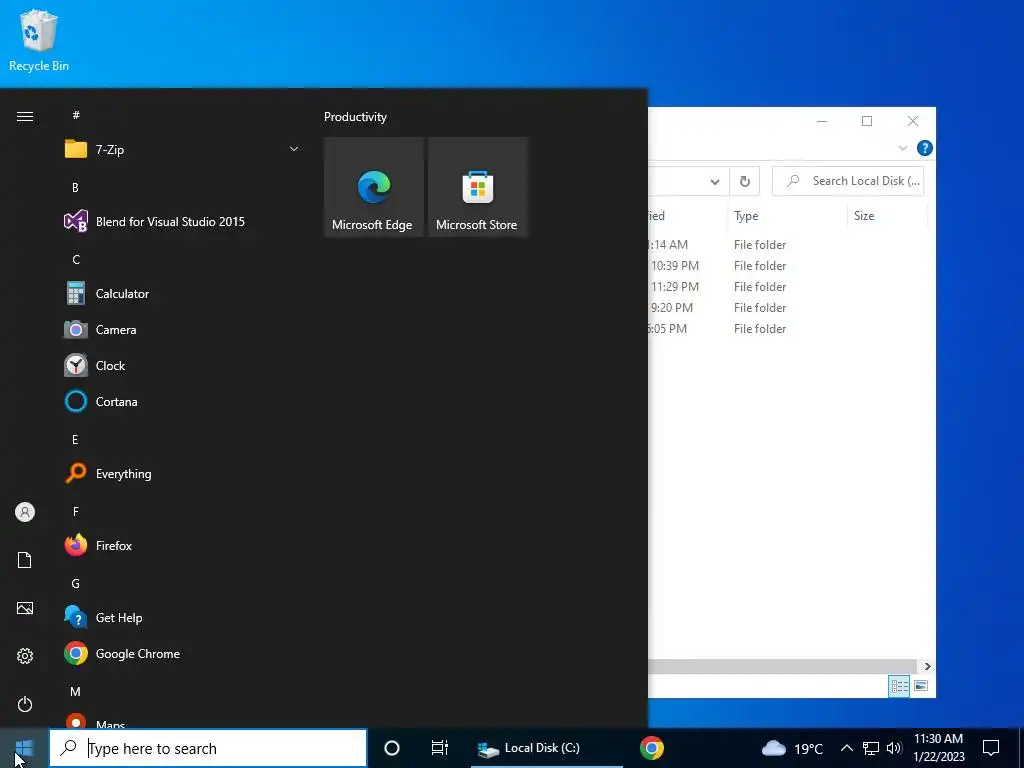Click the Power button in Start

coord(25,704)
